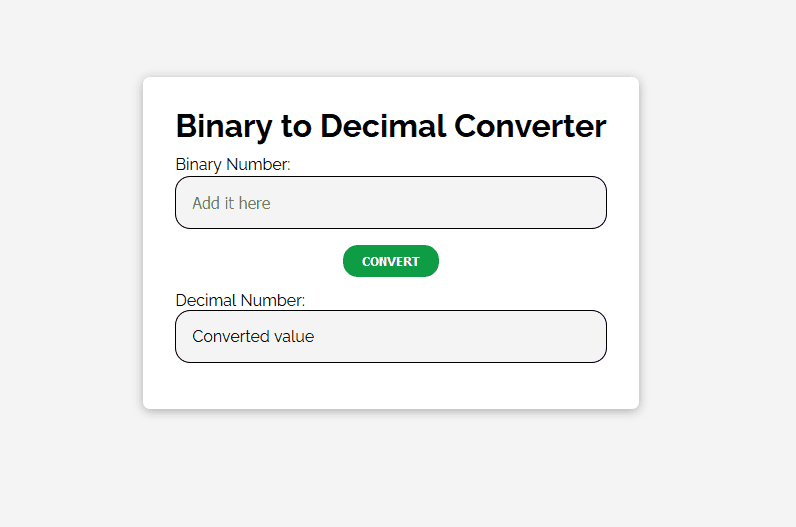
Task: Select the Decimal Number output field
Action: coord(390,337)
